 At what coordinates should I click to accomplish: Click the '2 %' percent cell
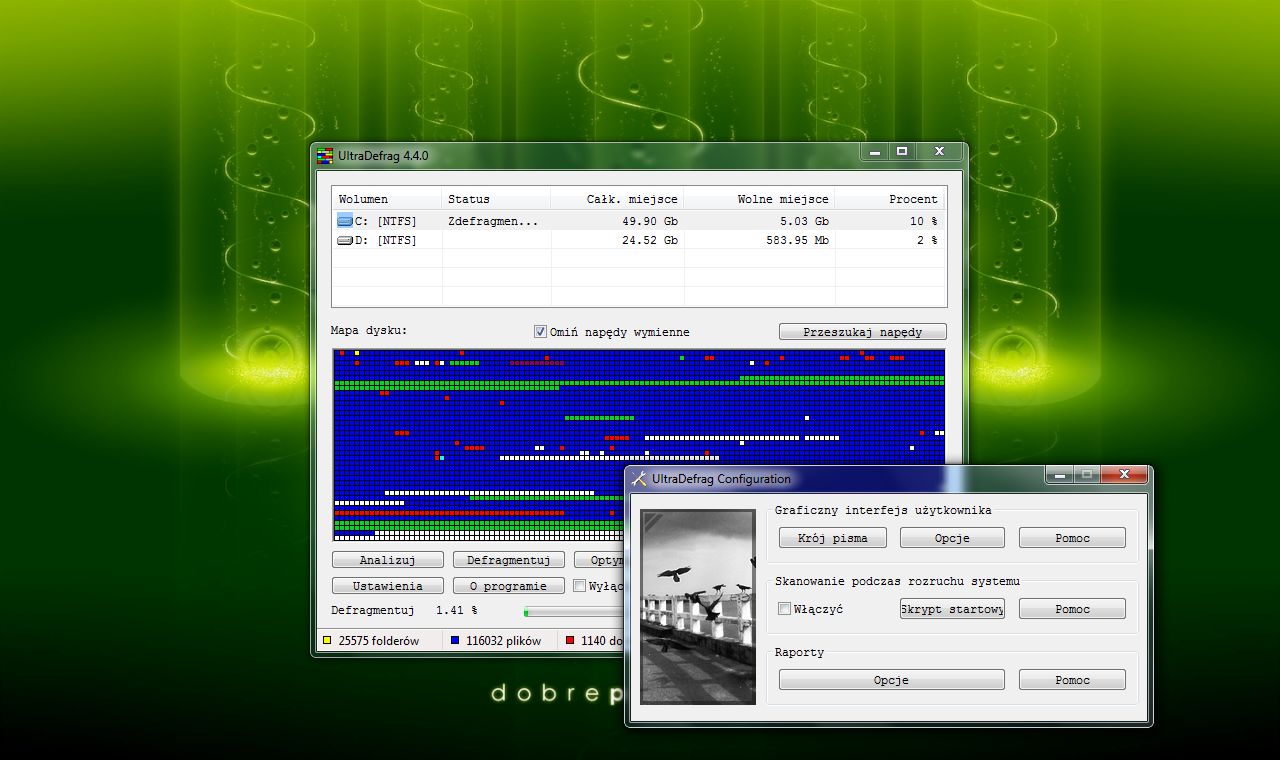pos(927,241)
